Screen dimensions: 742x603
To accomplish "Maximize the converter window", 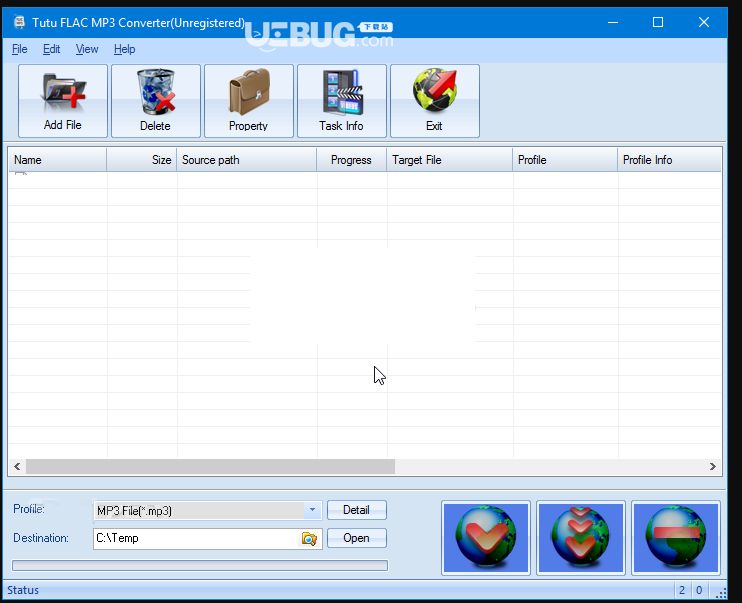I will 658,22.
